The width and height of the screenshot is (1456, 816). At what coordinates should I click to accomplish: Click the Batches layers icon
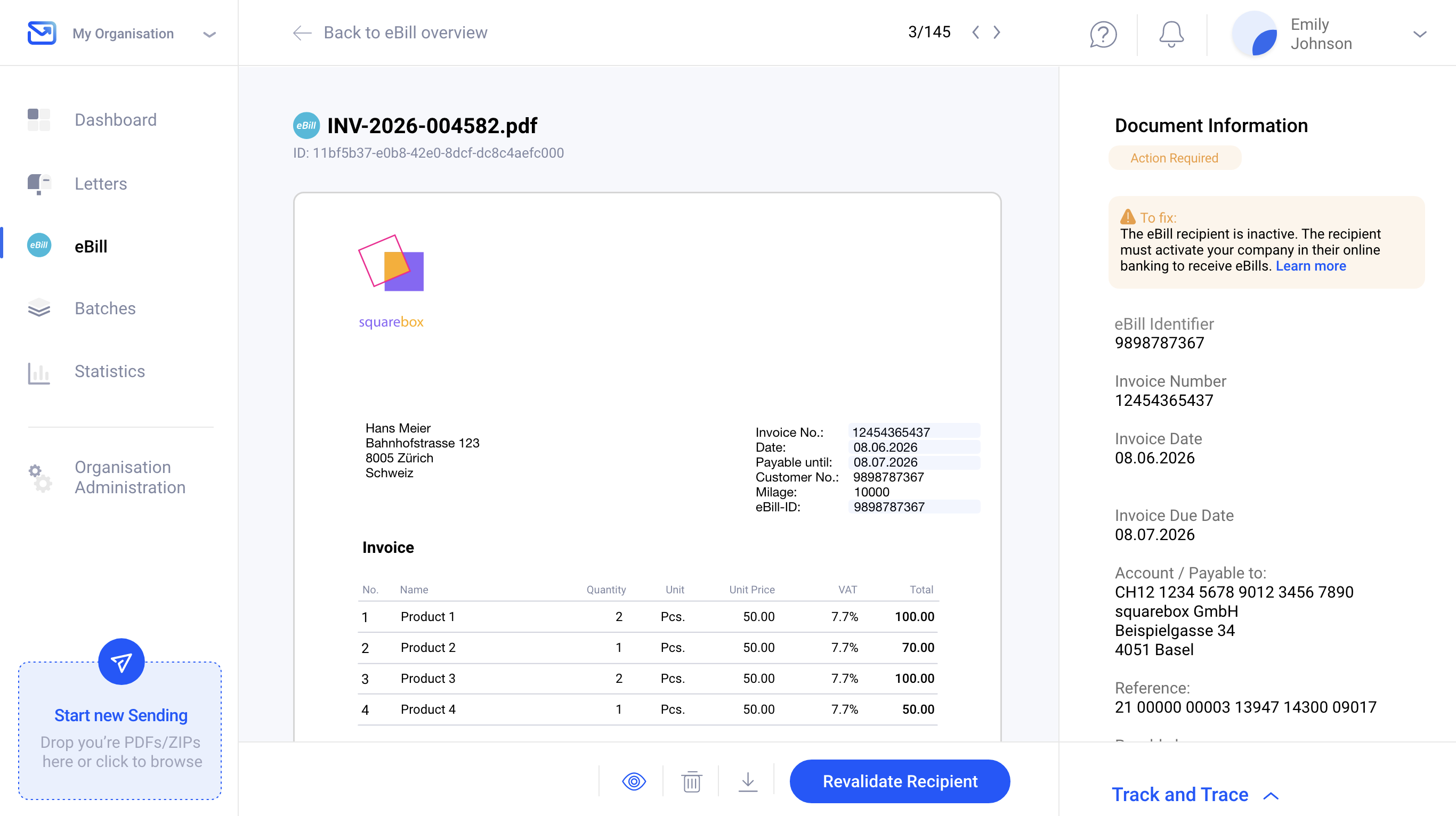[39, 308]
